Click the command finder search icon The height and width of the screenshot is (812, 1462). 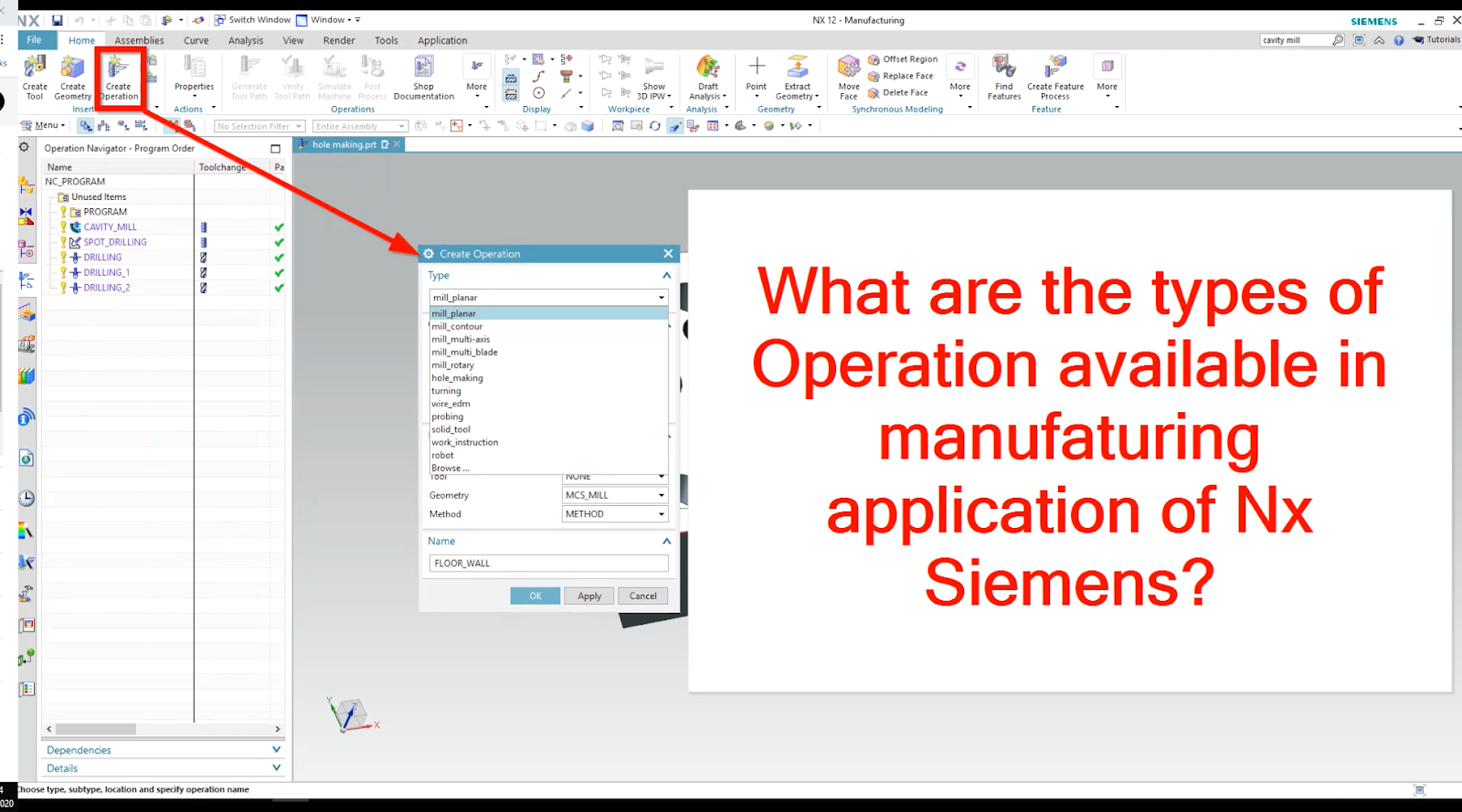(x=1338, y=40)
